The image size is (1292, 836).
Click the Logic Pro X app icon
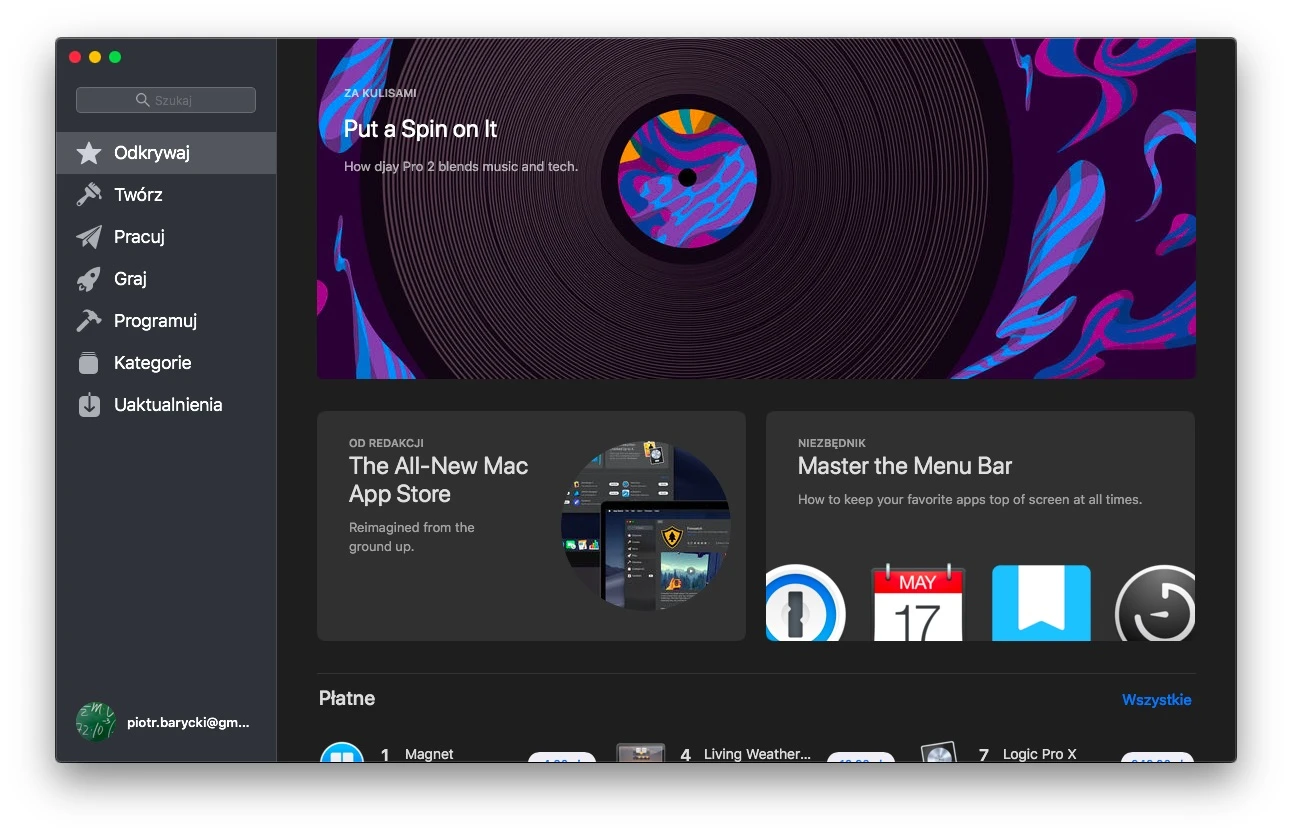939,752
